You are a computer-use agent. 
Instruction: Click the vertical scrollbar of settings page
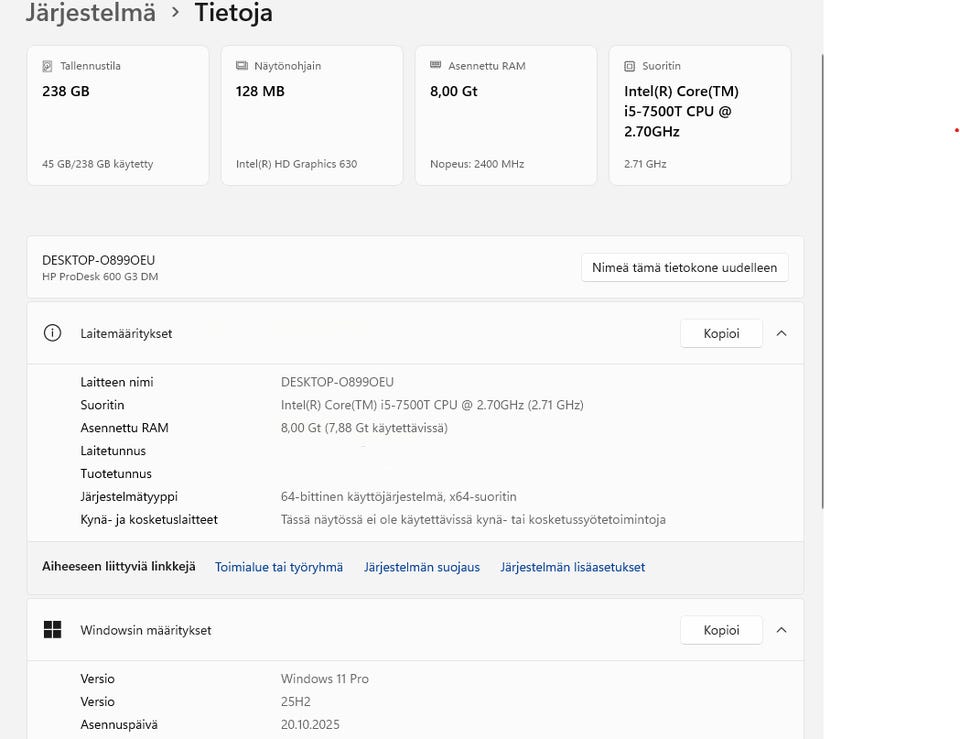[x=822, y=280]
